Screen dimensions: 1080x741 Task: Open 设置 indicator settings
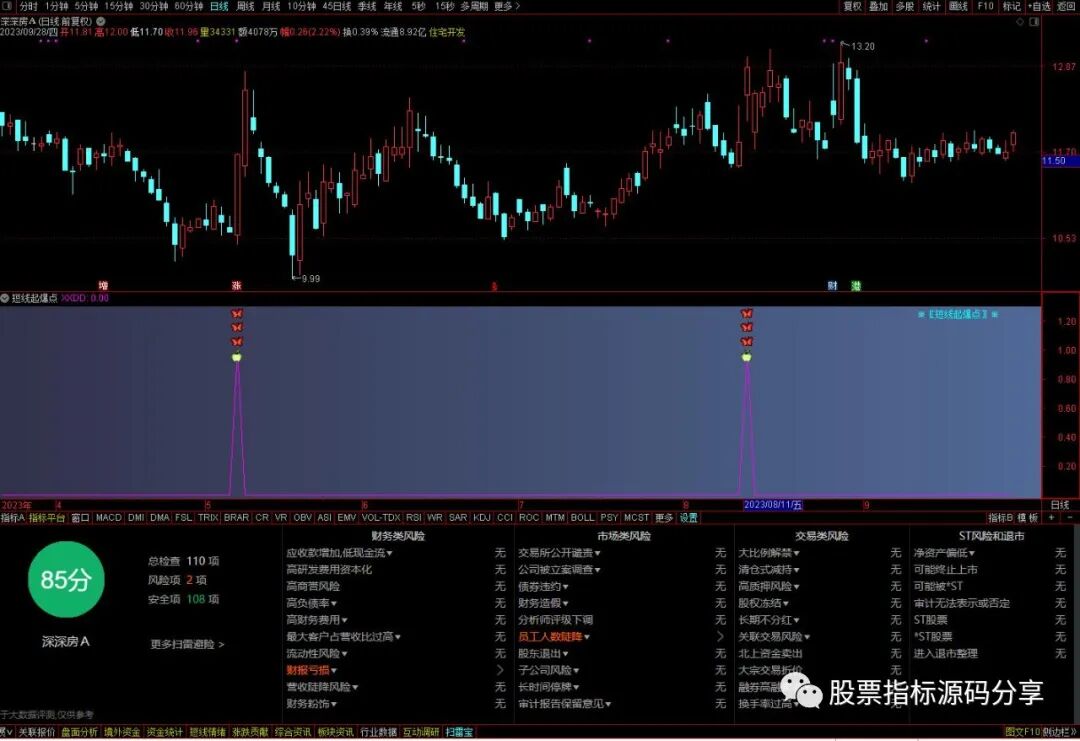click(688, 517)
